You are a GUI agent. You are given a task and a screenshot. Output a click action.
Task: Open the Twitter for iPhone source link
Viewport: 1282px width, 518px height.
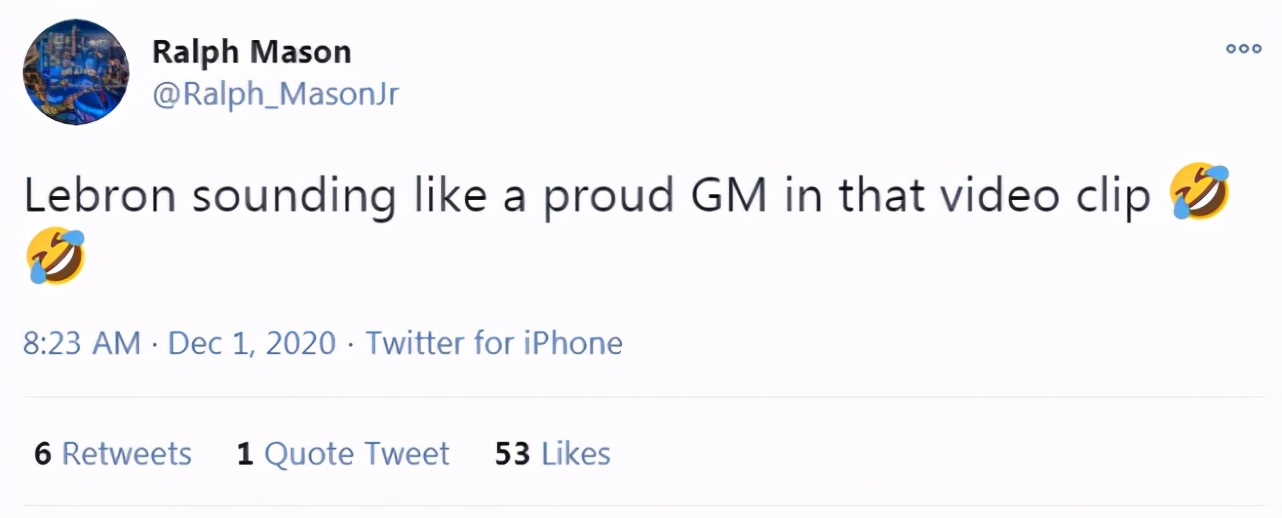pos(494,344)
